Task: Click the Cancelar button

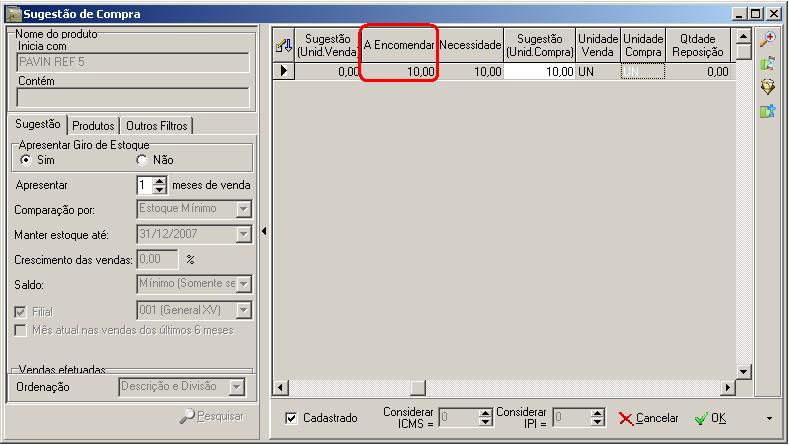Action: tap(649, 418)
